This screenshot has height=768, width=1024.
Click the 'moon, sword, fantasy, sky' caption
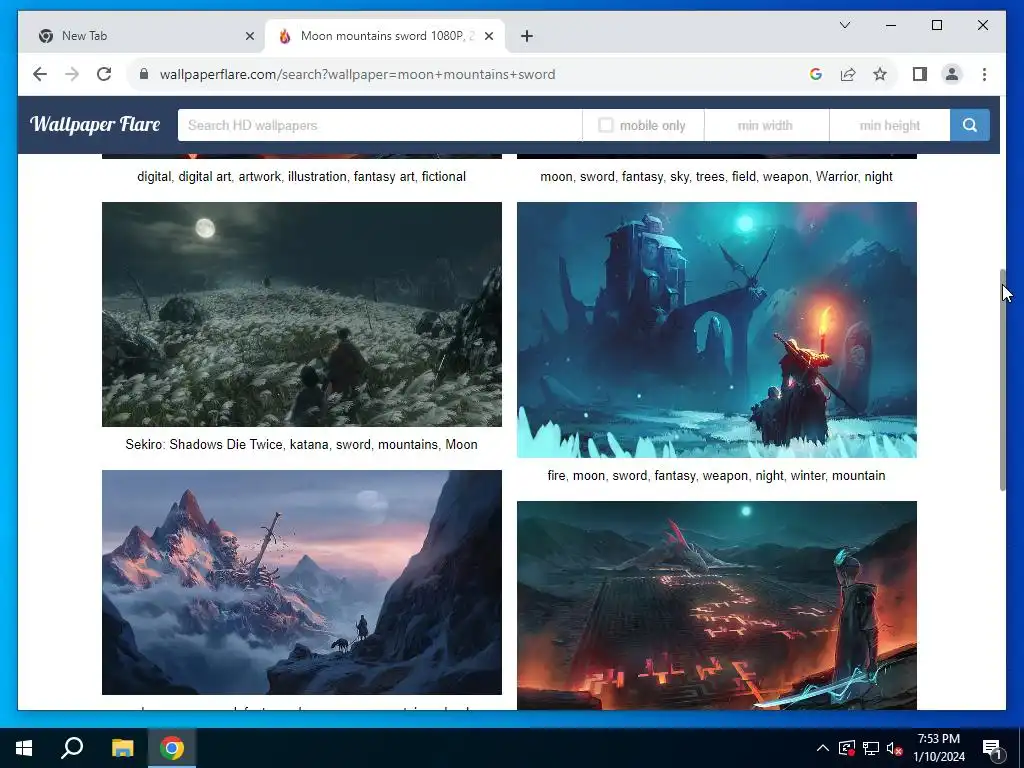click(x=716, y=177)
